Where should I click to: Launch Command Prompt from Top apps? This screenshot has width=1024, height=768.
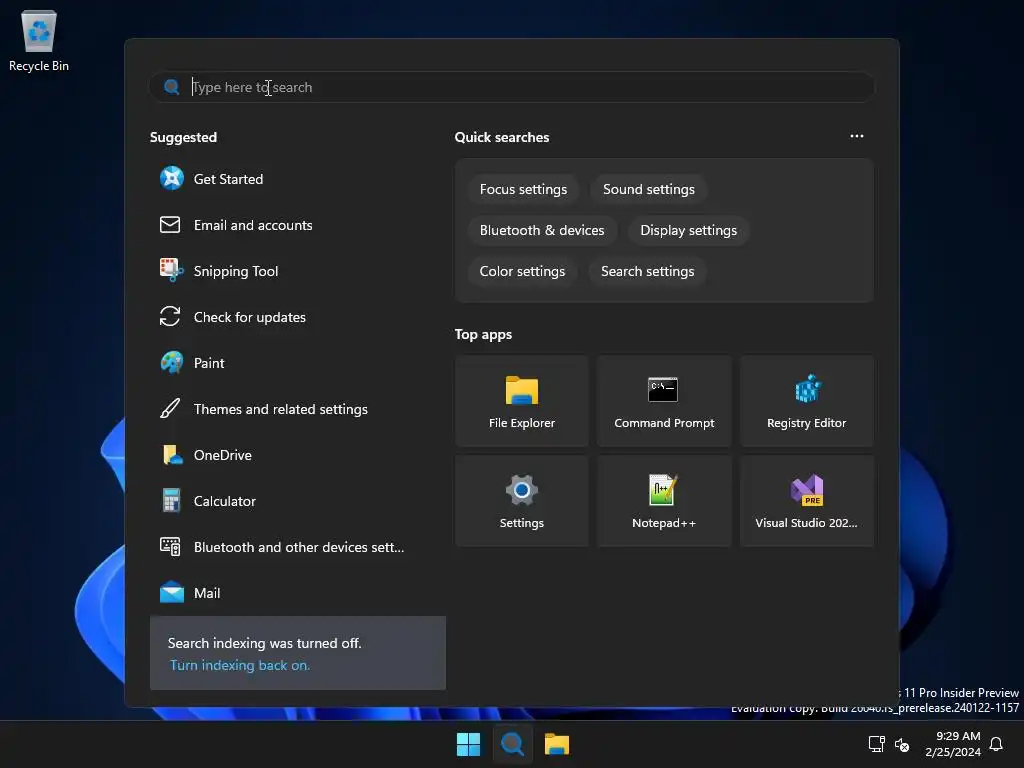tap(664, 401)
